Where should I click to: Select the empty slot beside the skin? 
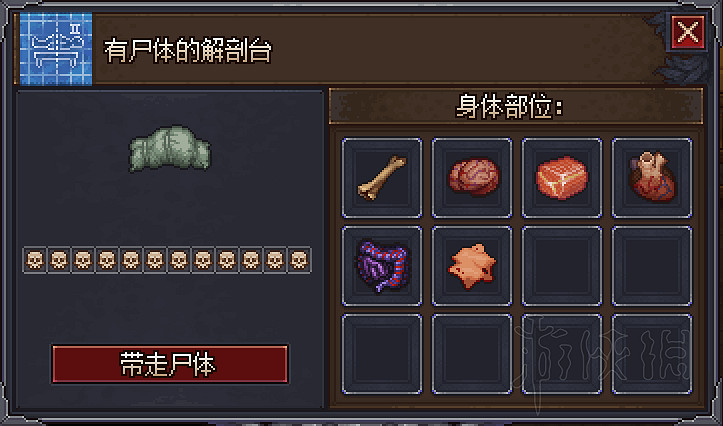[562, 266]
